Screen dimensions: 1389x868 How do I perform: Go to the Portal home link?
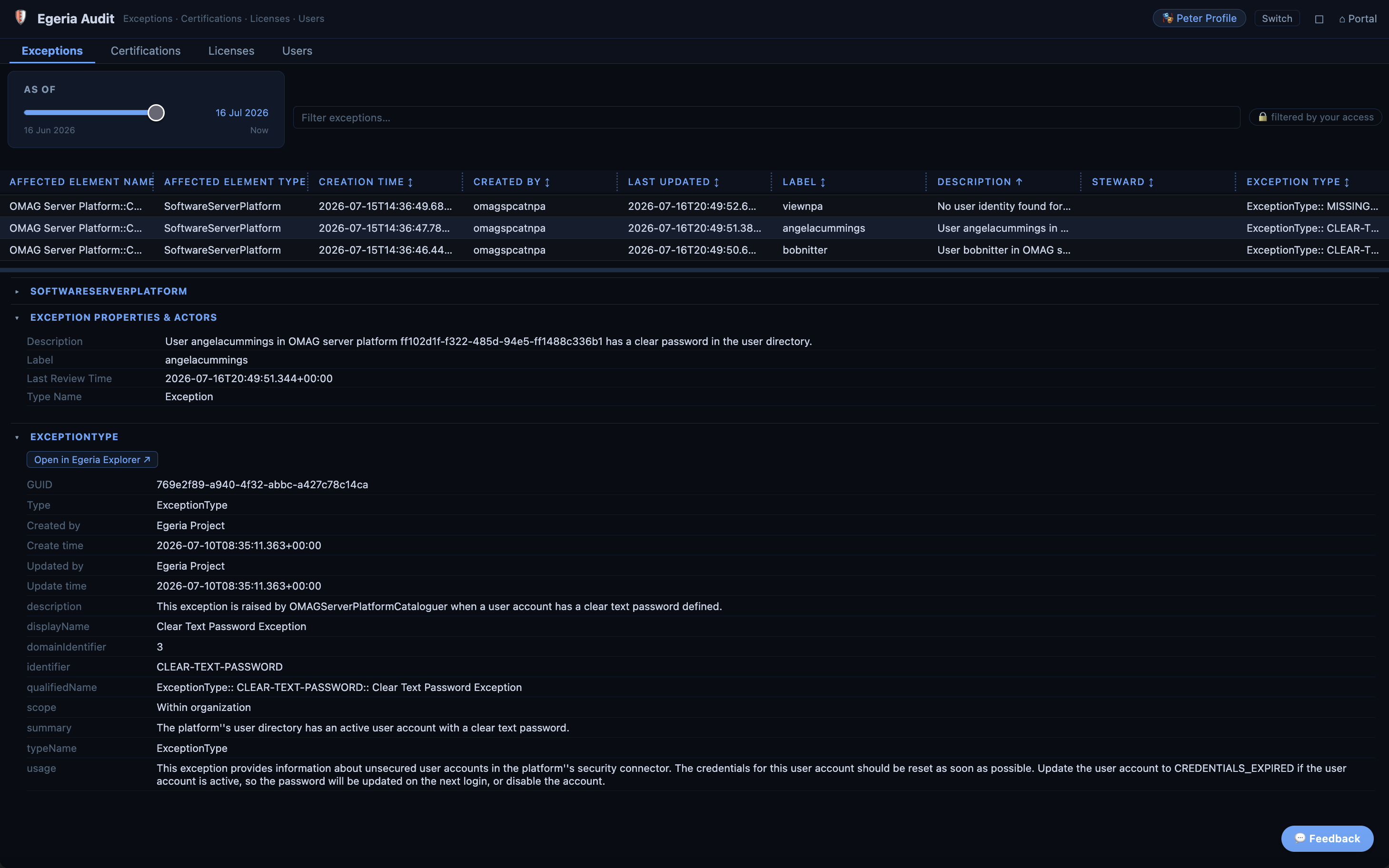(1358, 19)
